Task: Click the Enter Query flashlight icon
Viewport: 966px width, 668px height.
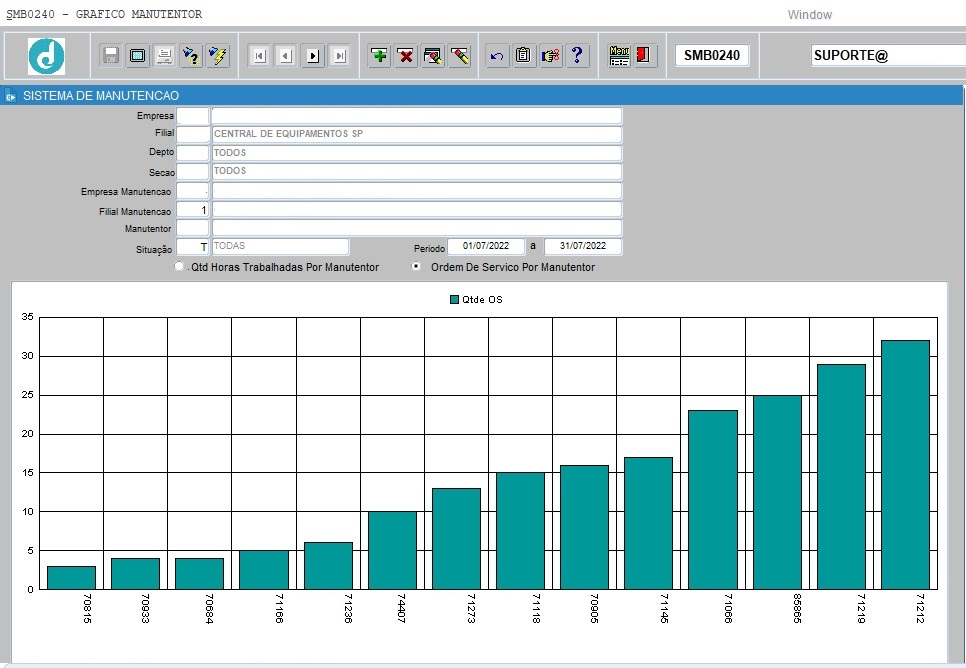Action: click(x=191, y=55)
